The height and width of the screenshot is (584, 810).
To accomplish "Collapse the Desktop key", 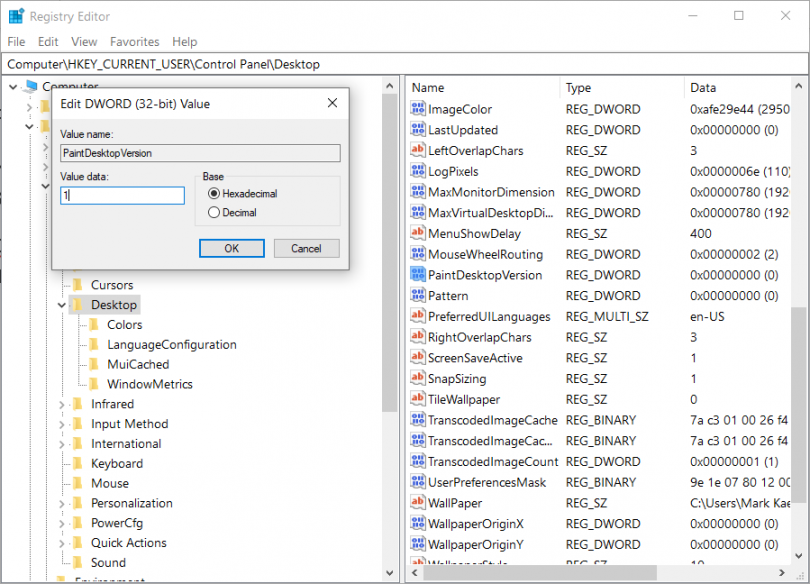I will point(60,304).
